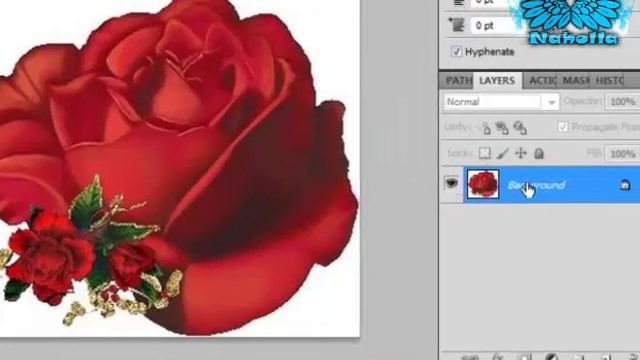Toggle the Propagate Frame checkbox
The width and height of the screenshot is (640, 360).
563,127
